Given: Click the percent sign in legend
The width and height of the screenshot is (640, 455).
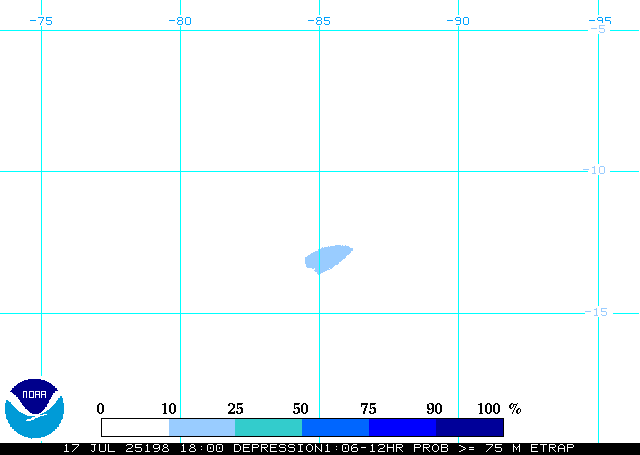Looking at the screenshot, I should coord(515,408).
